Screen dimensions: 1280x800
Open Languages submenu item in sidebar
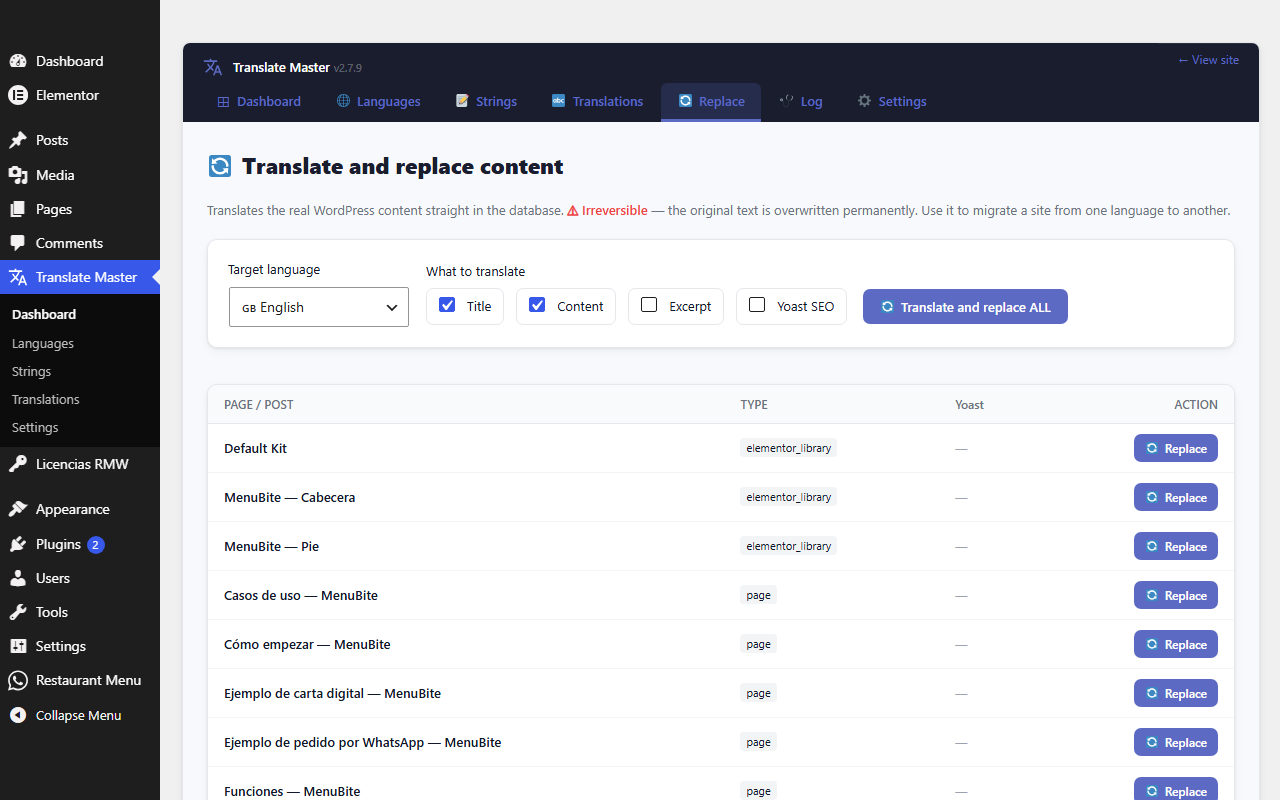point(43,343)
